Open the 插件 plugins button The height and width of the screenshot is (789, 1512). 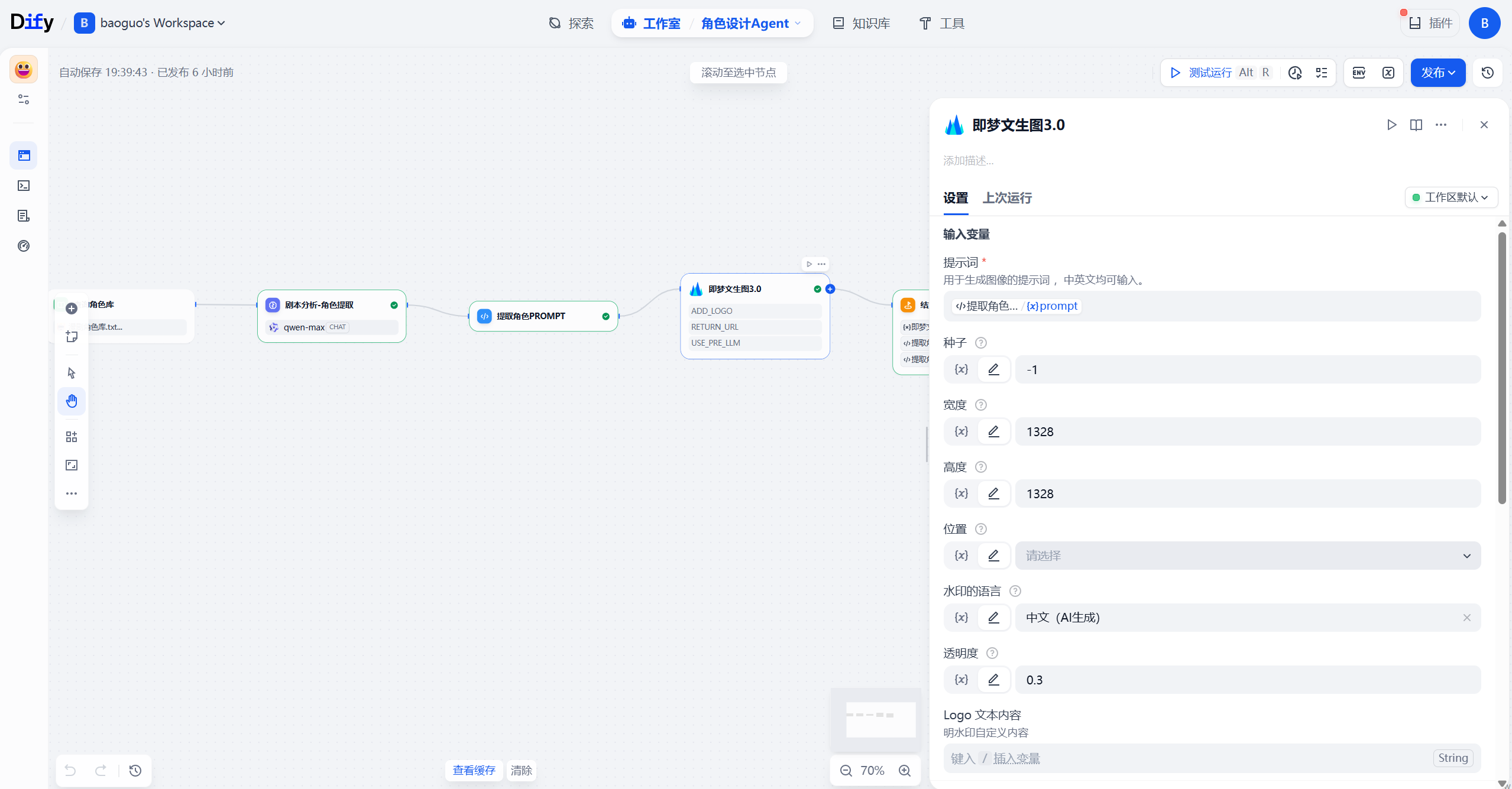[1430, 23]
